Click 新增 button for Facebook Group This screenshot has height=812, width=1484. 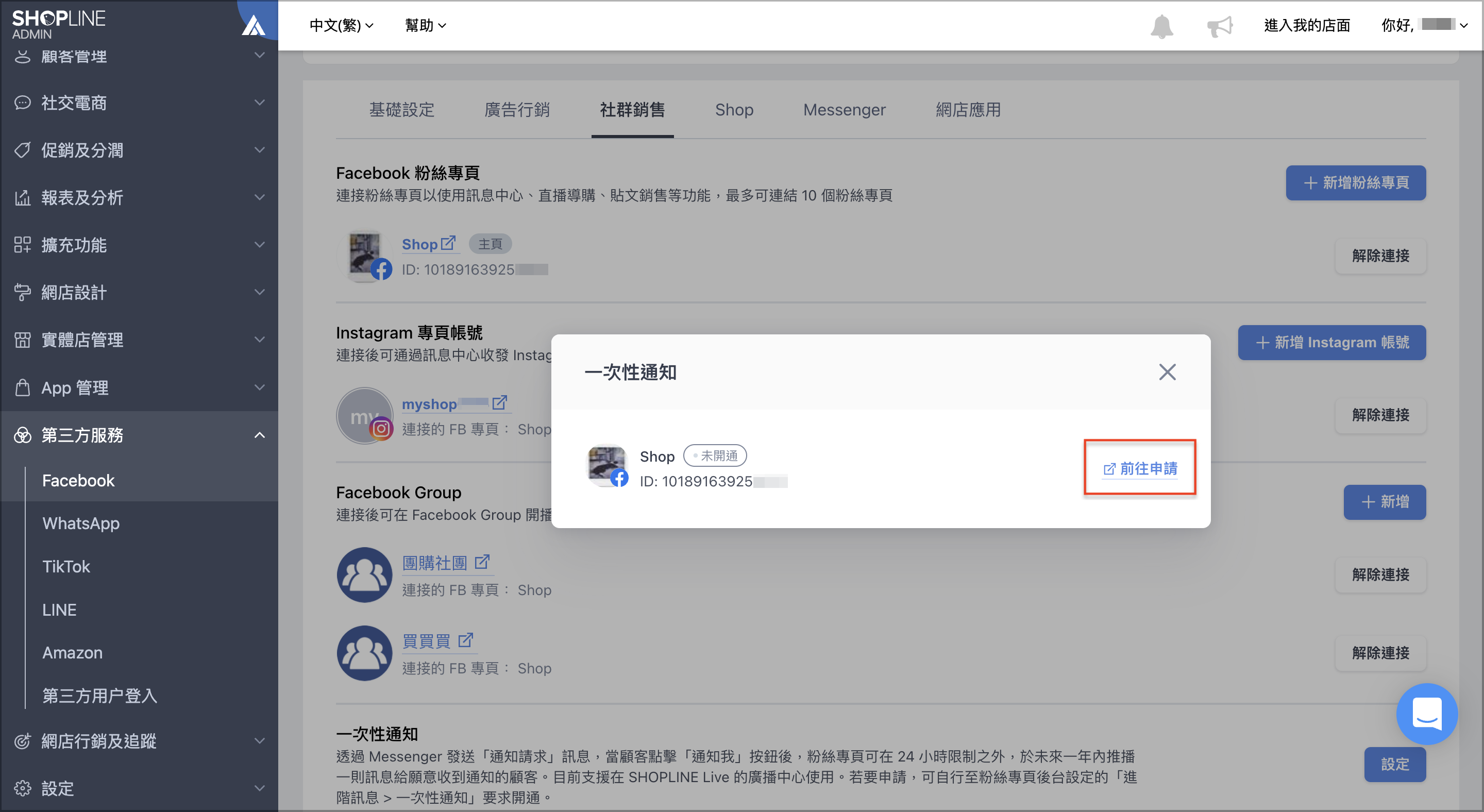click(x=1385, y=502)
